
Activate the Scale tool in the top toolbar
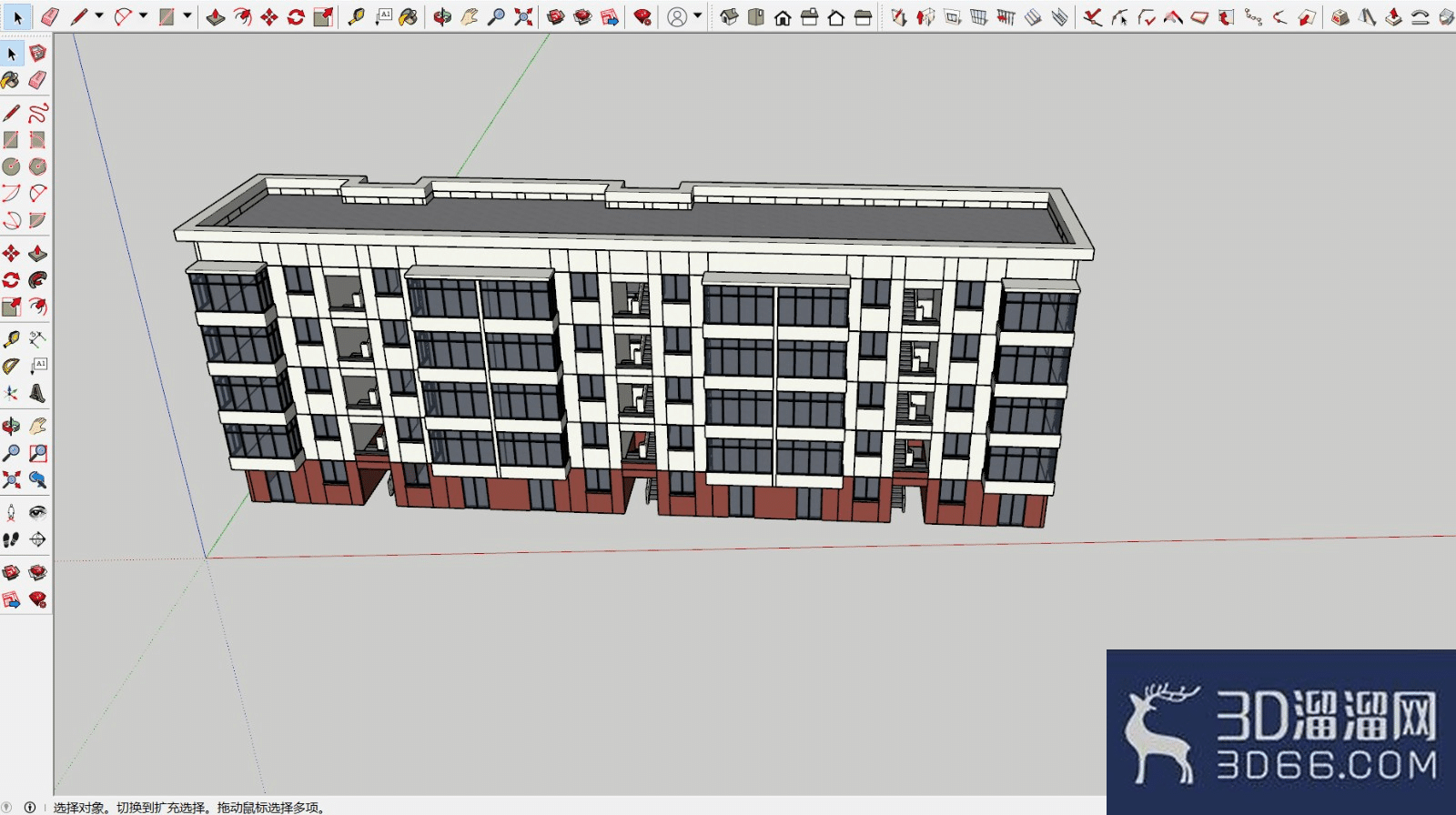pos(323,16)
